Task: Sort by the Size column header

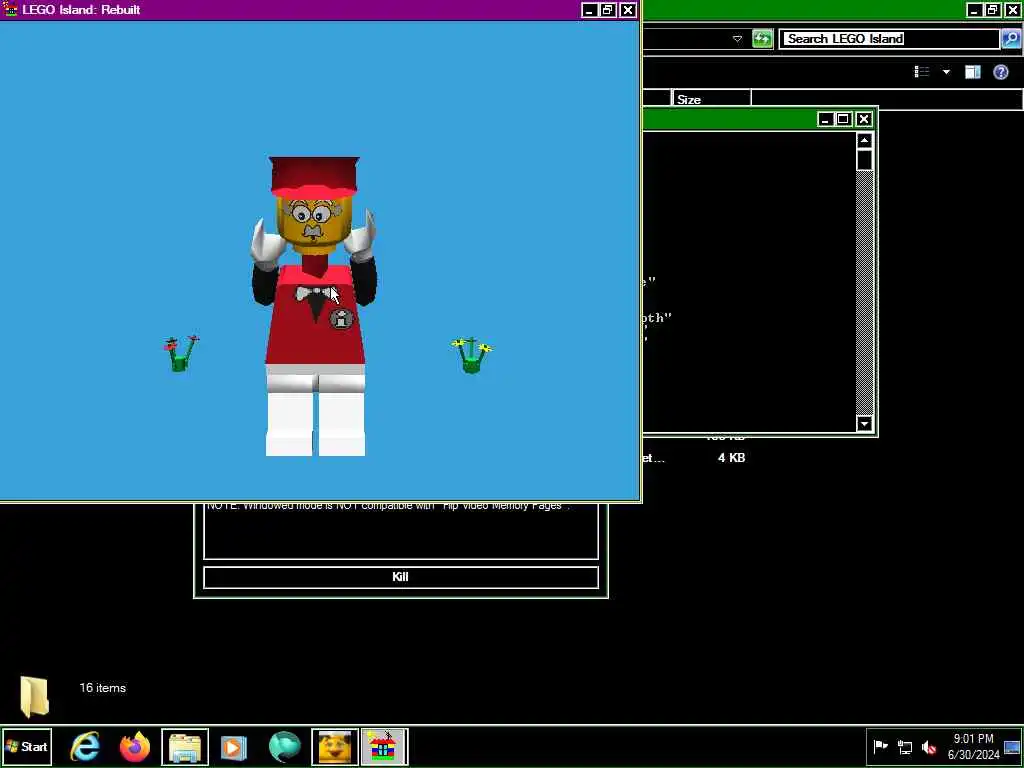Action: click(712, 99)
